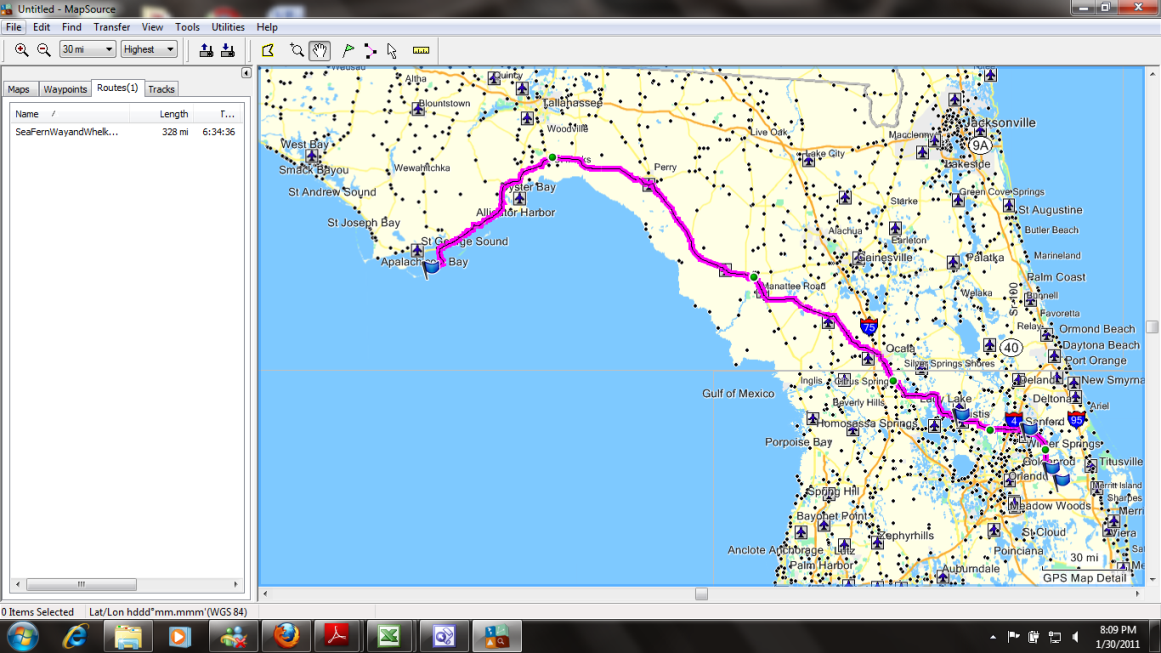Collapse the left panel with arrow button
This screenshot has width=1161, height=653.
[x=246, y=73]
